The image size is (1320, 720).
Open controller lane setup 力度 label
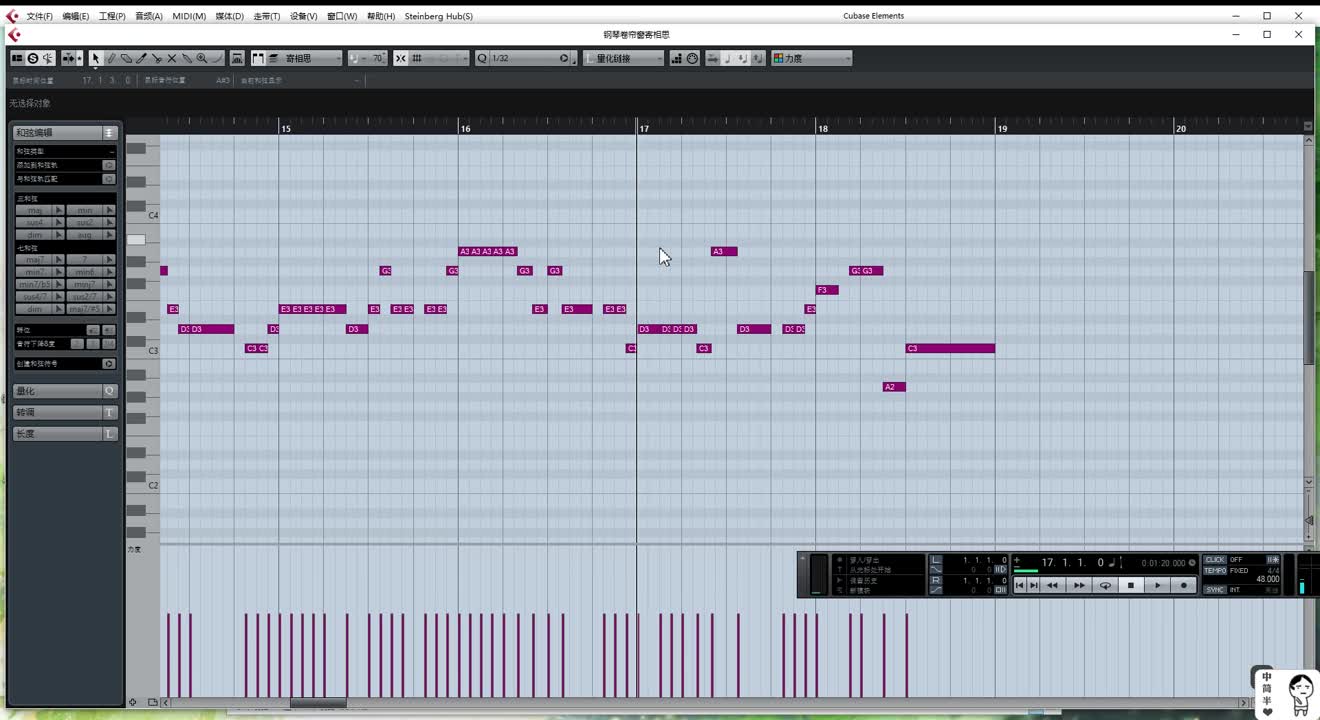[134, 549]
